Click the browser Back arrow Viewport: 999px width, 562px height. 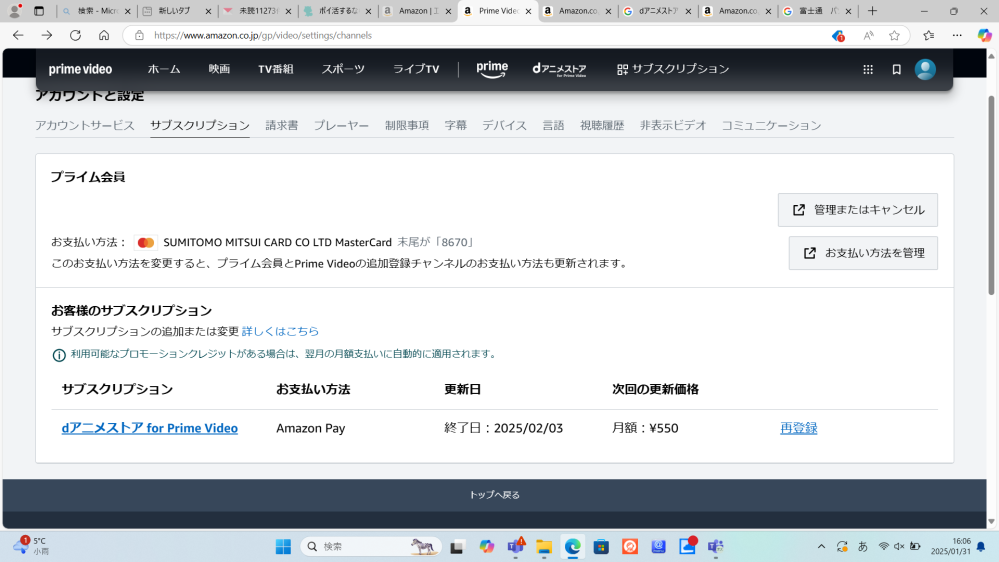point(18,36)
